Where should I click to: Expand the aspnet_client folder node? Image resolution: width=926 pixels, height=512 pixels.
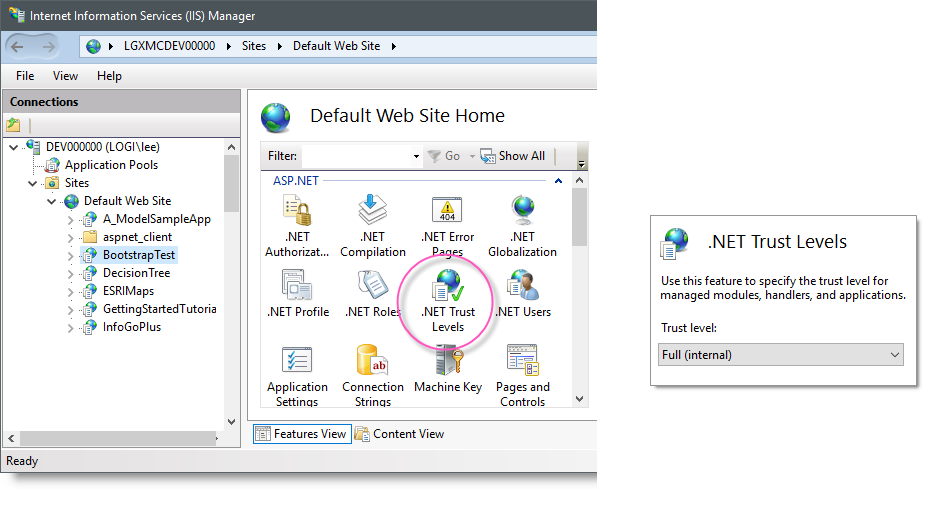coord(70,238)
